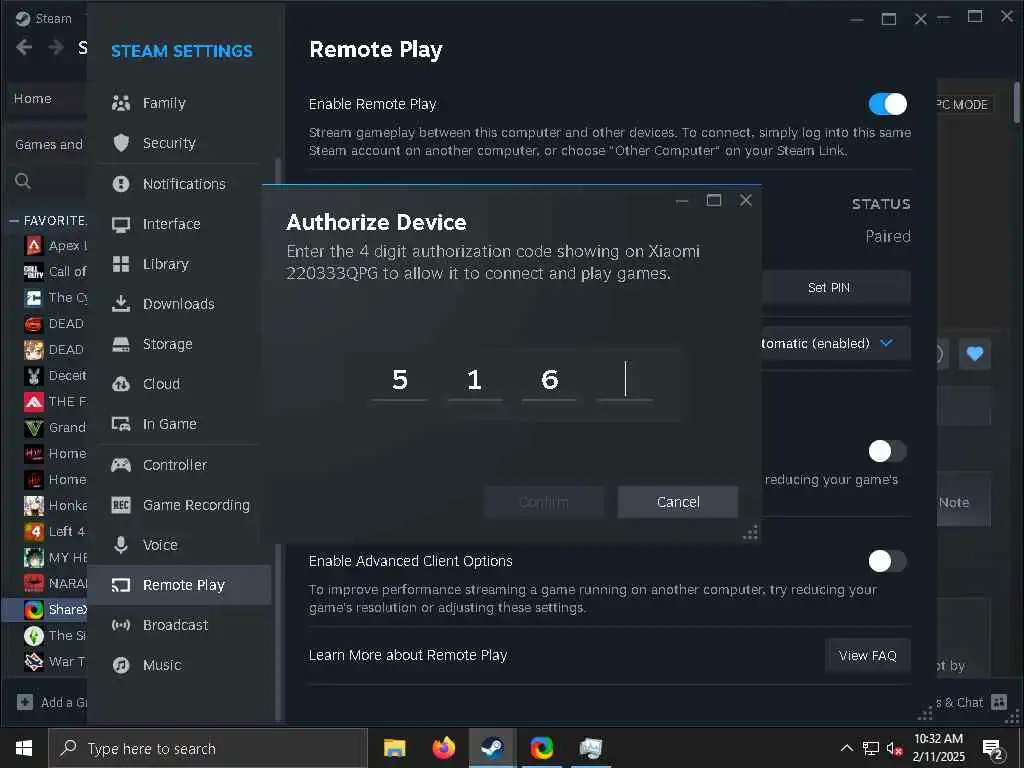This screenshot has width=1024, height=768.
Task: Click the Steam menu logo at top-left
Action: 23,18
